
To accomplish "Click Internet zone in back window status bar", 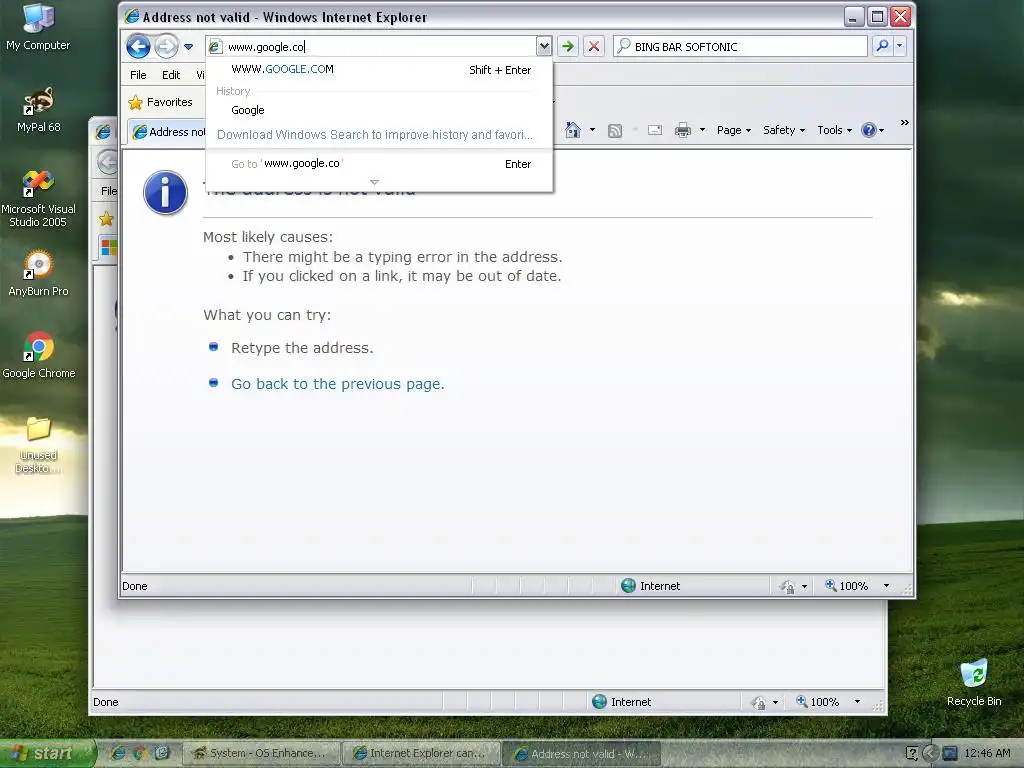I will (x=622, y=702).
